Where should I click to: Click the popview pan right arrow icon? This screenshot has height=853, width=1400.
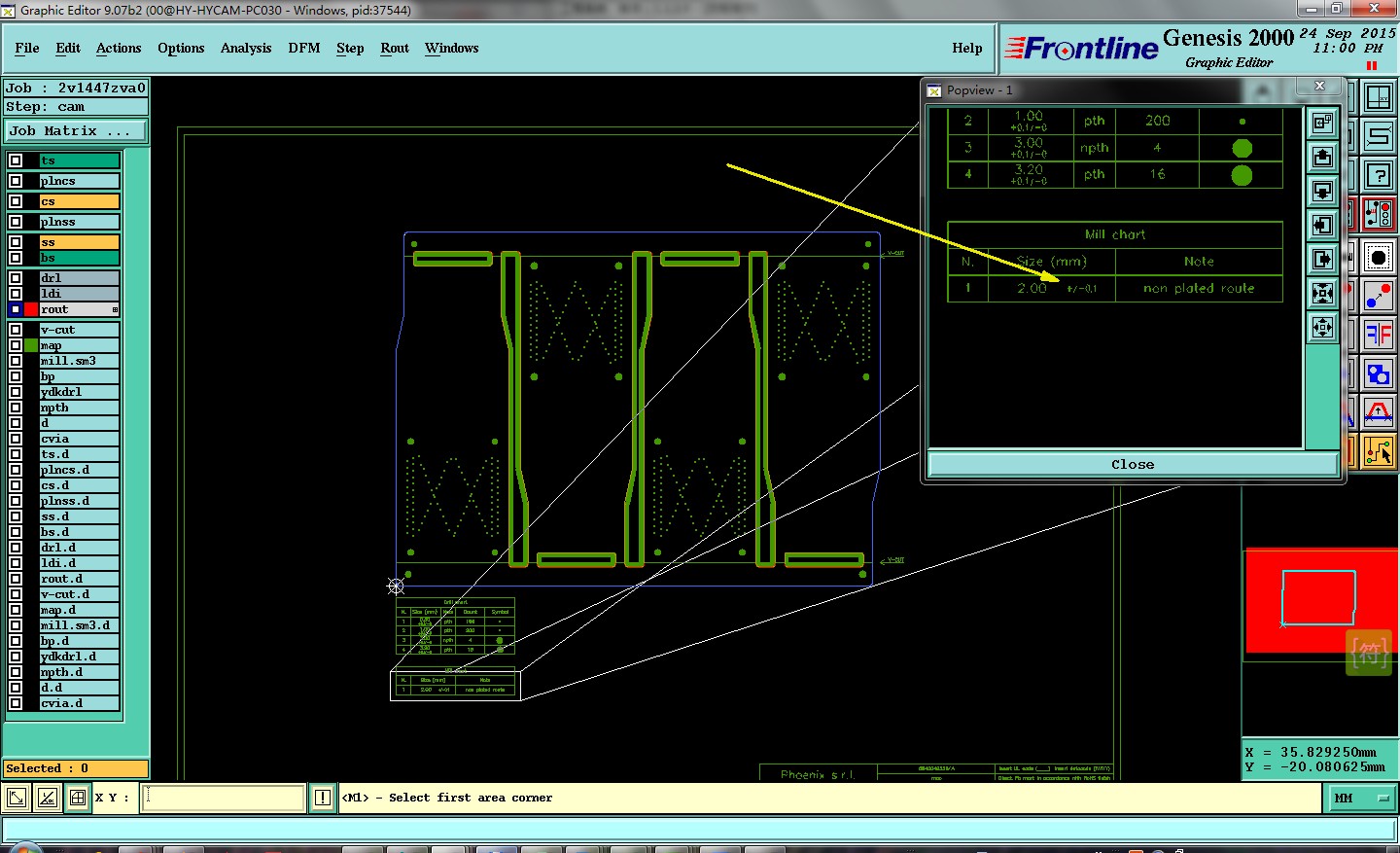pyautogui.click(x=1322, y=259)
